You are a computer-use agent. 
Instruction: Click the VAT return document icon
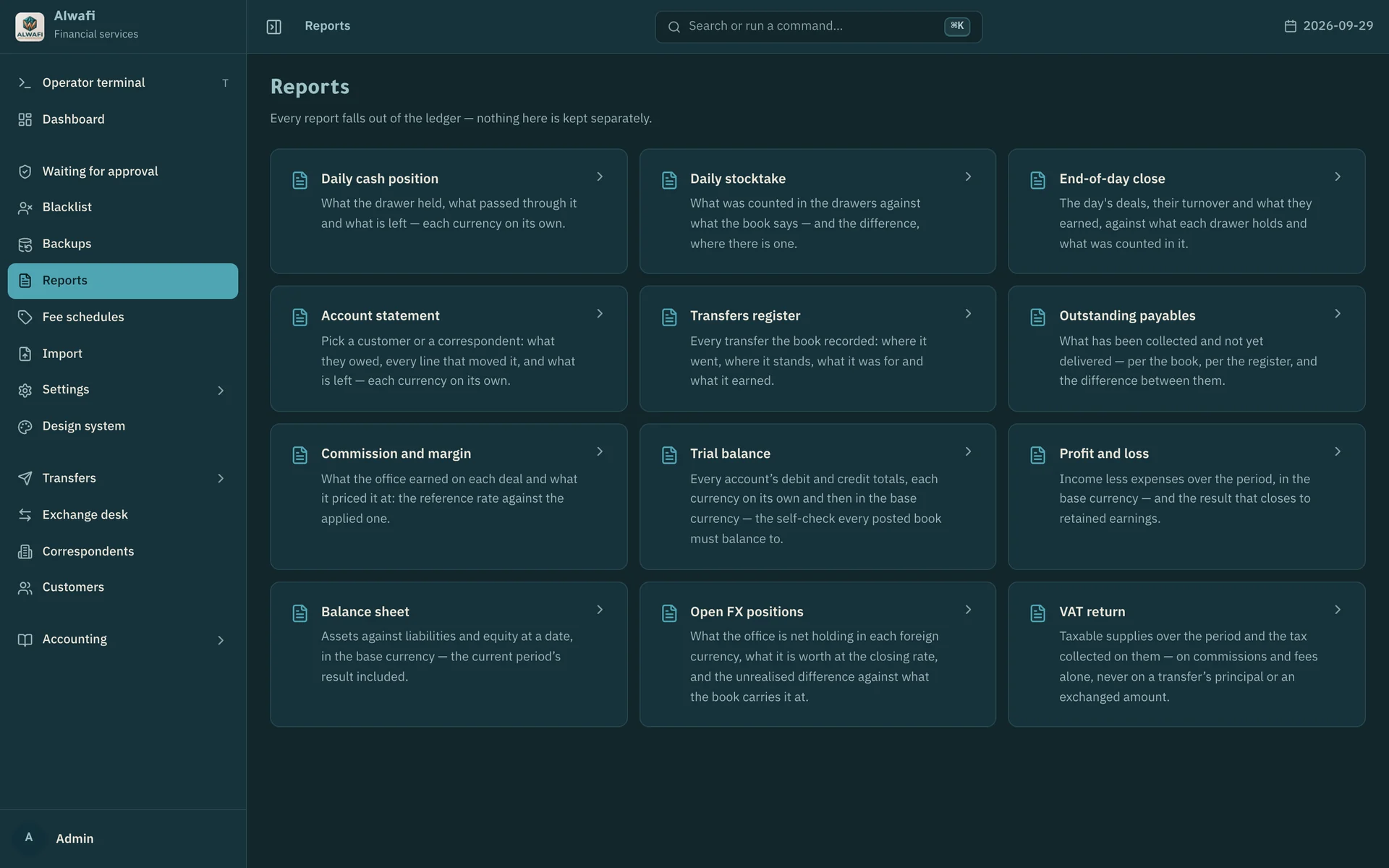click(1037, 613)
